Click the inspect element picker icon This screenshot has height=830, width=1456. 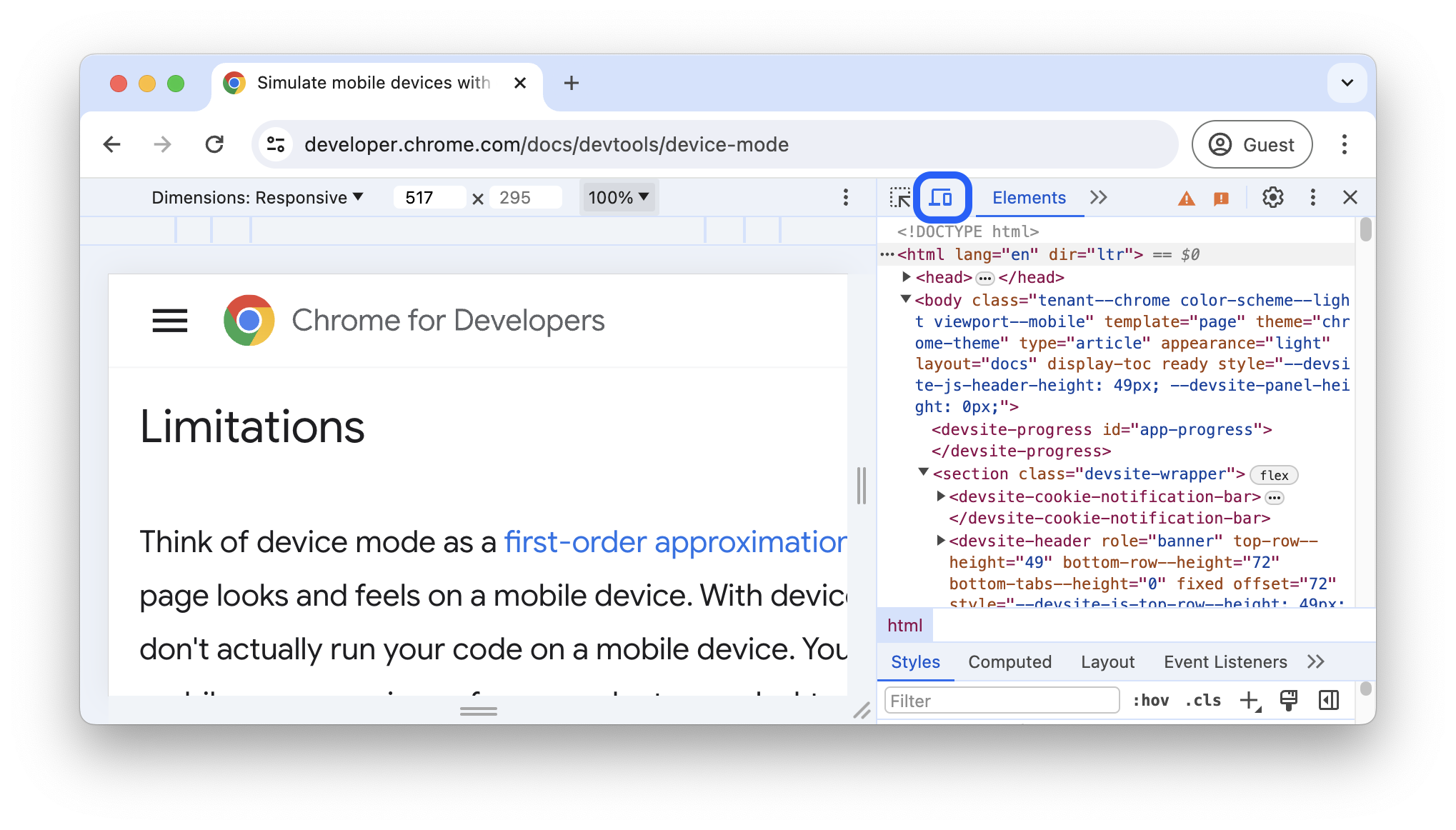tap(898, 197)
